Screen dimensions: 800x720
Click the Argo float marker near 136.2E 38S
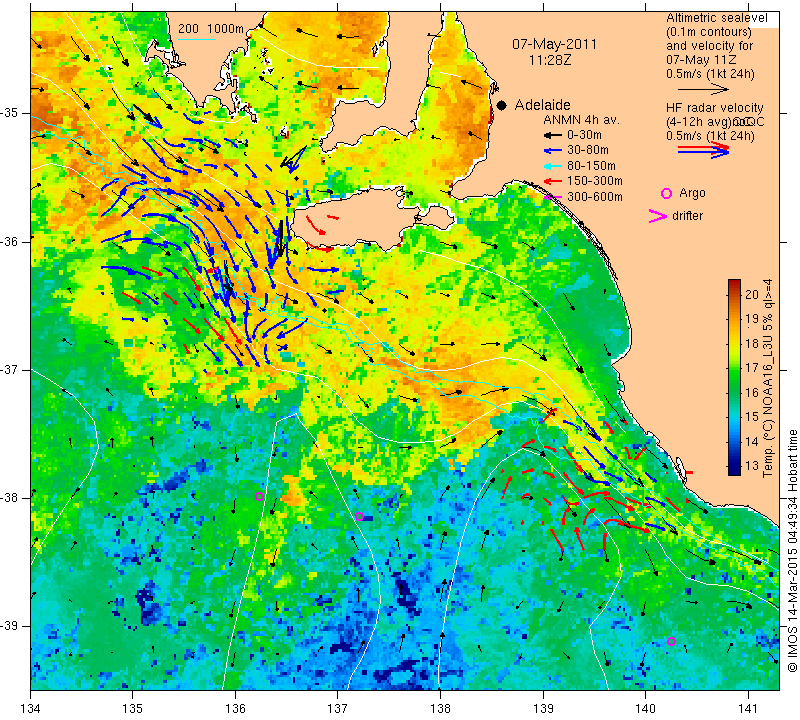pos(259,496)
